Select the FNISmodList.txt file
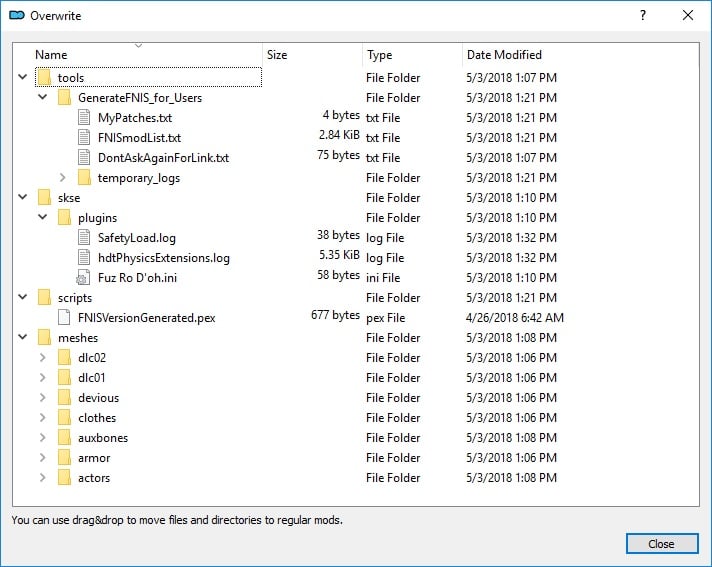Screen dimensions: 712x567 tap(139, 138)
